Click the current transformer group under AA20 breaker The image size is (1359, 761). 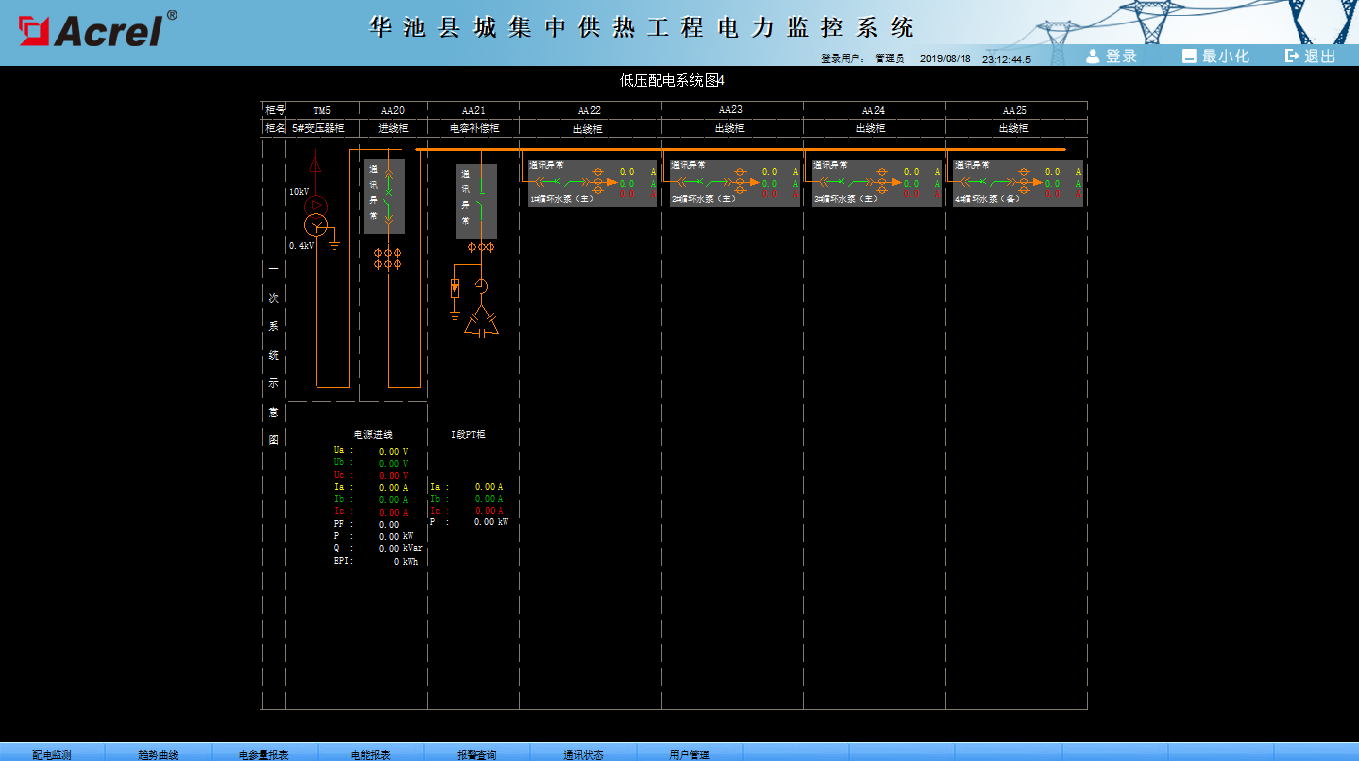coord(388,260)
